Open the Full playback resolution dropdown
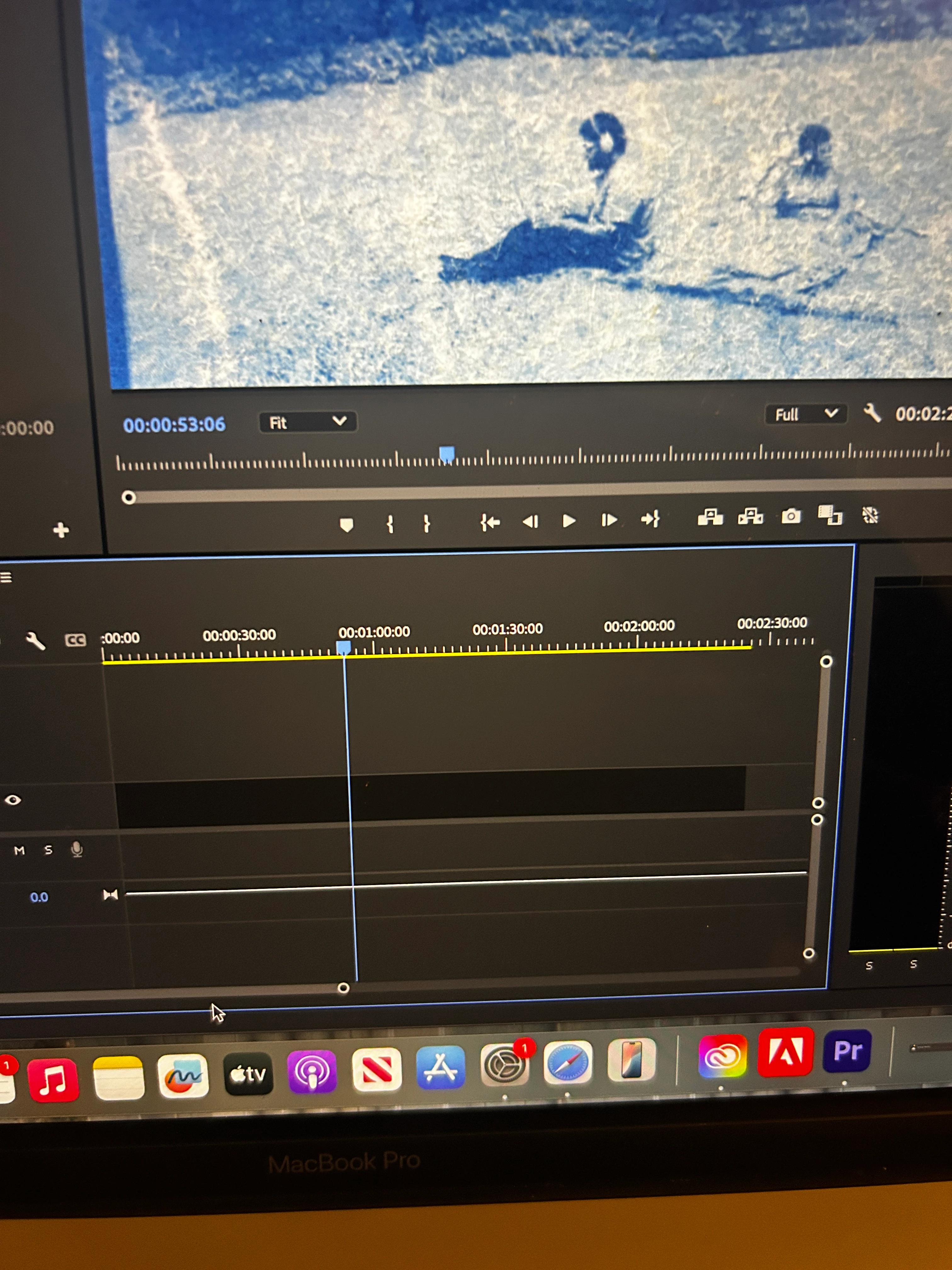 [805, 414]
